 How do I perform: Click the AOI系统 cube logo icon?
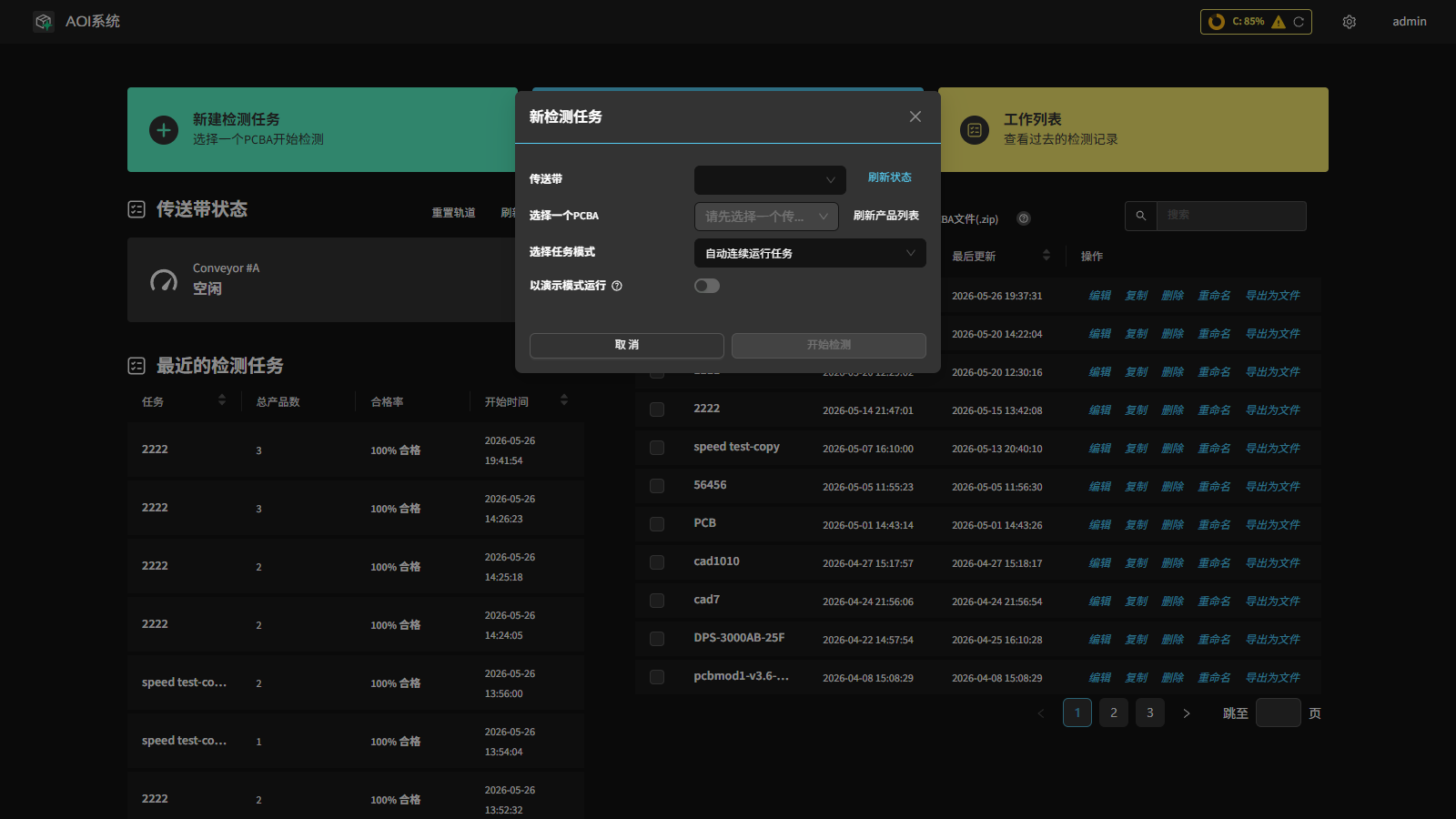click(44, 21)
